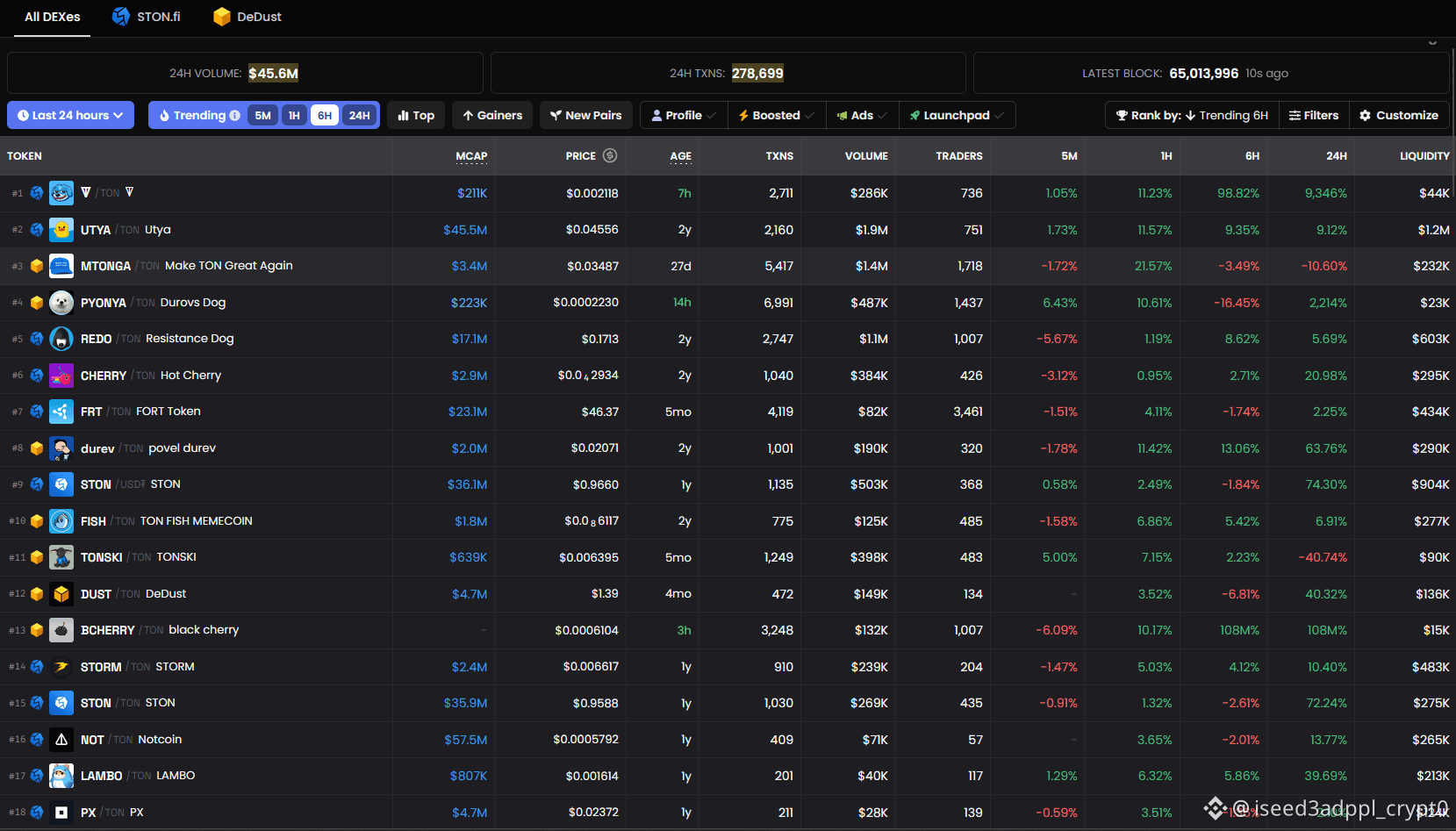Click the BCHERRY token logo
1456x831 pixels.
click(x=61, y=630)
